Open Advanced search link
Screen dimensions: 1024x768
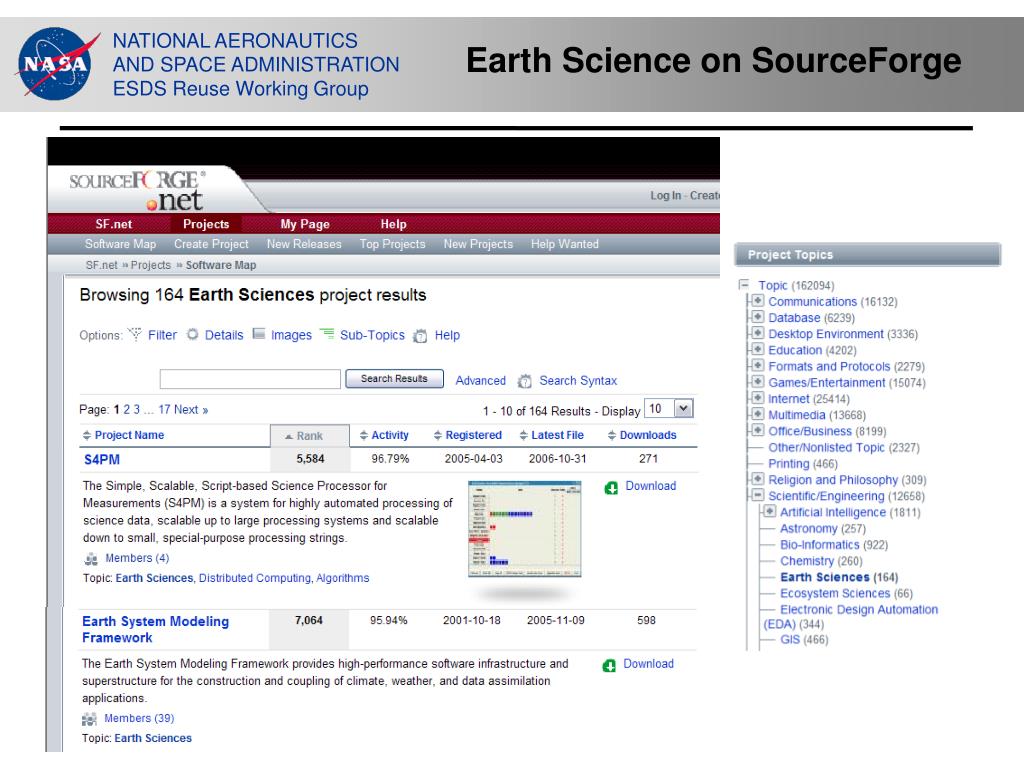click(480, 380)
